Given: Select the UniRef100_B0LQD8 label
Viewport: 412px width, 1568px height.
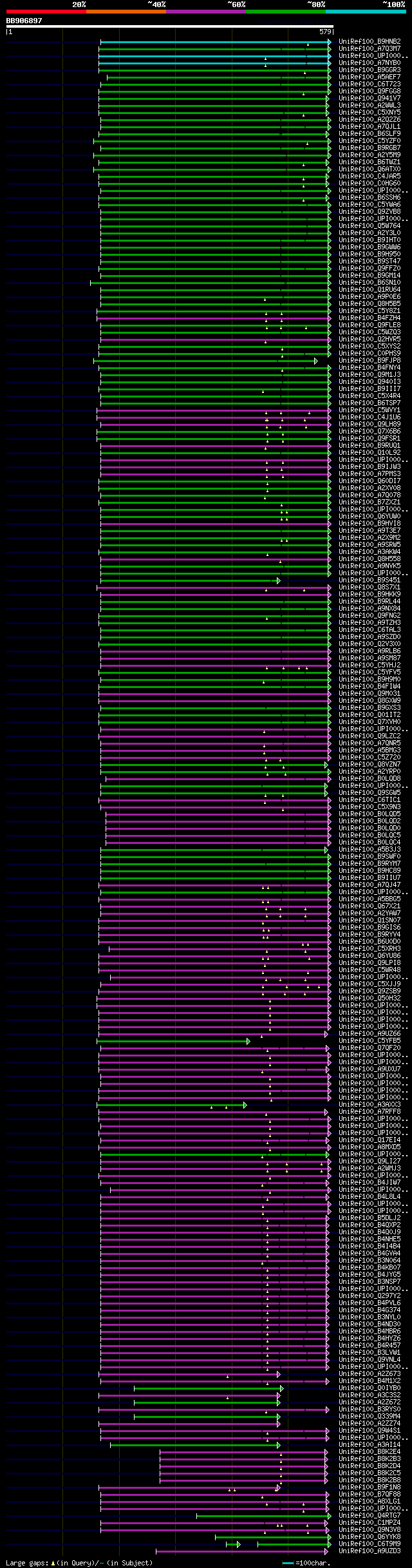Looking at the screenshot, I should pos(370,779).
